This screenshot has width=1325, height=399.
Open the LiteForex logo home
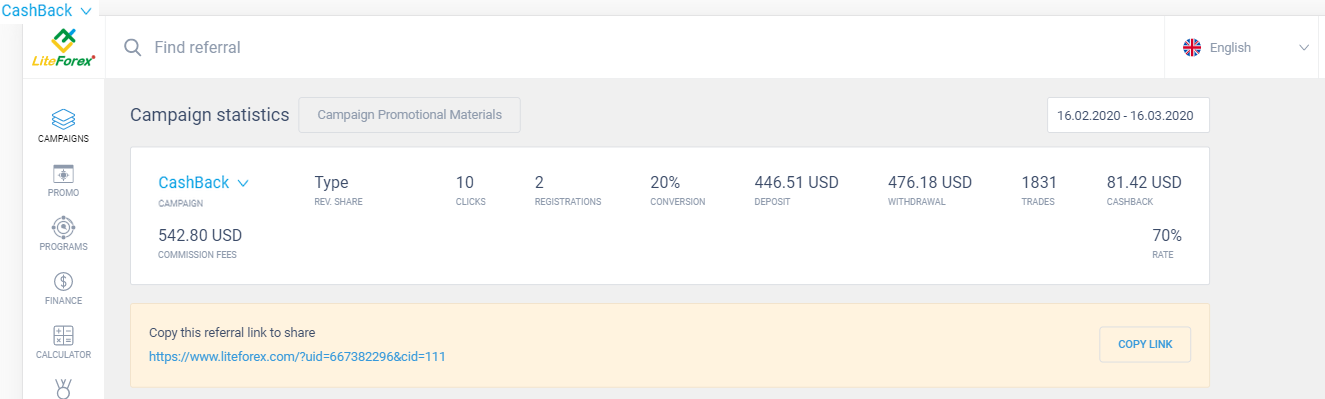coord(64,47)
